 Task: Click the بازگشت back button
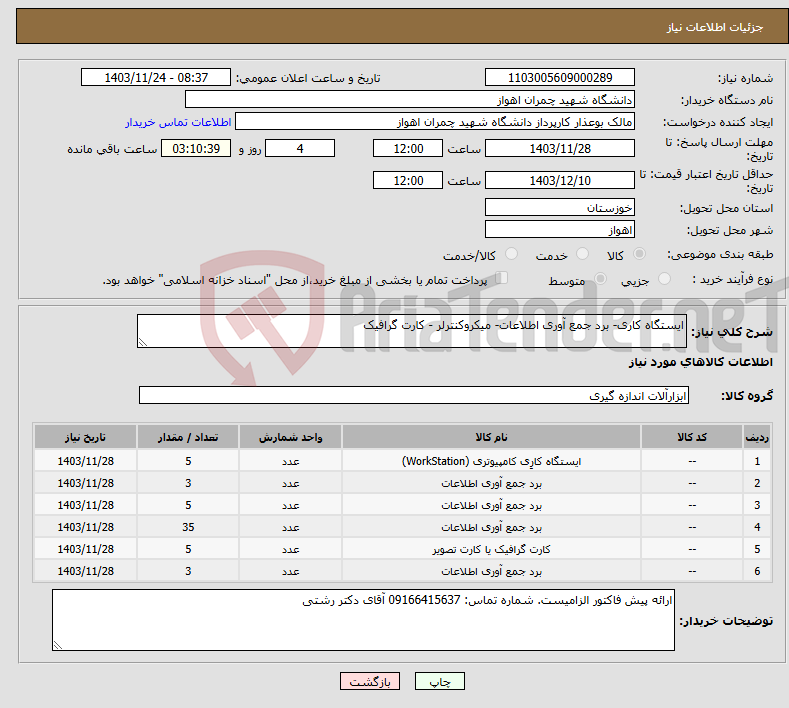point(370,681)
